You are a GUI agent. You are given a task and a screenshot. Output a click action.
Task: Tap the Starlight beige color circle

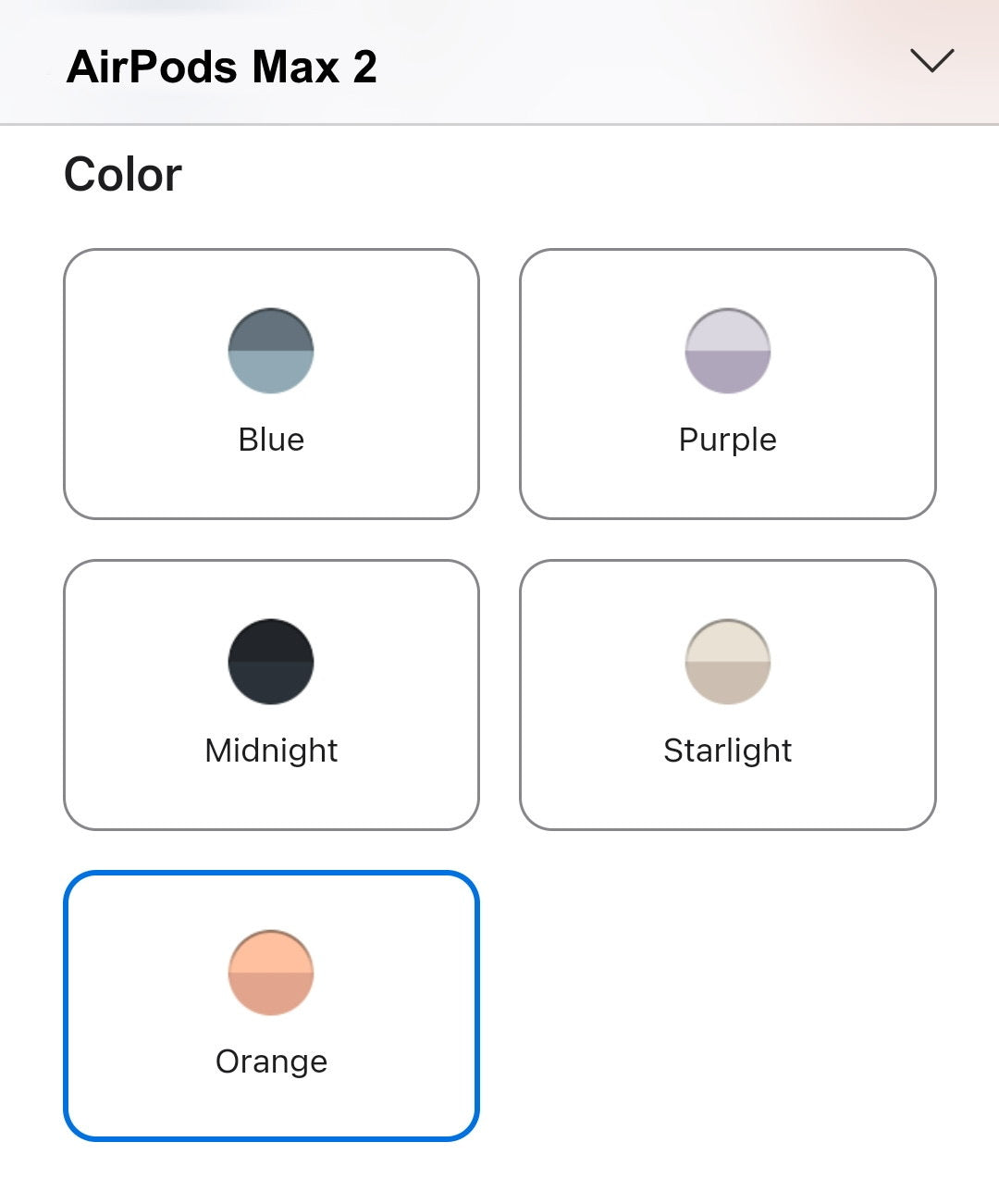pos(728,662)
